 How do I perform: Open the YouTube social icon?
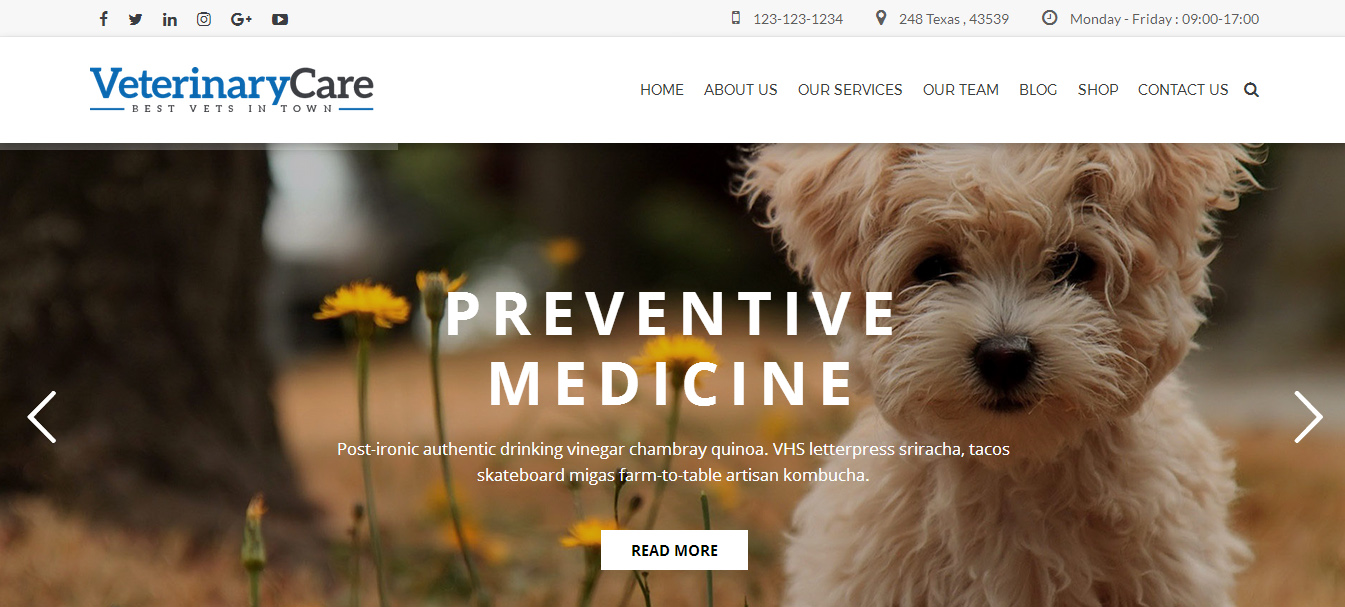[x=280, y=19]
